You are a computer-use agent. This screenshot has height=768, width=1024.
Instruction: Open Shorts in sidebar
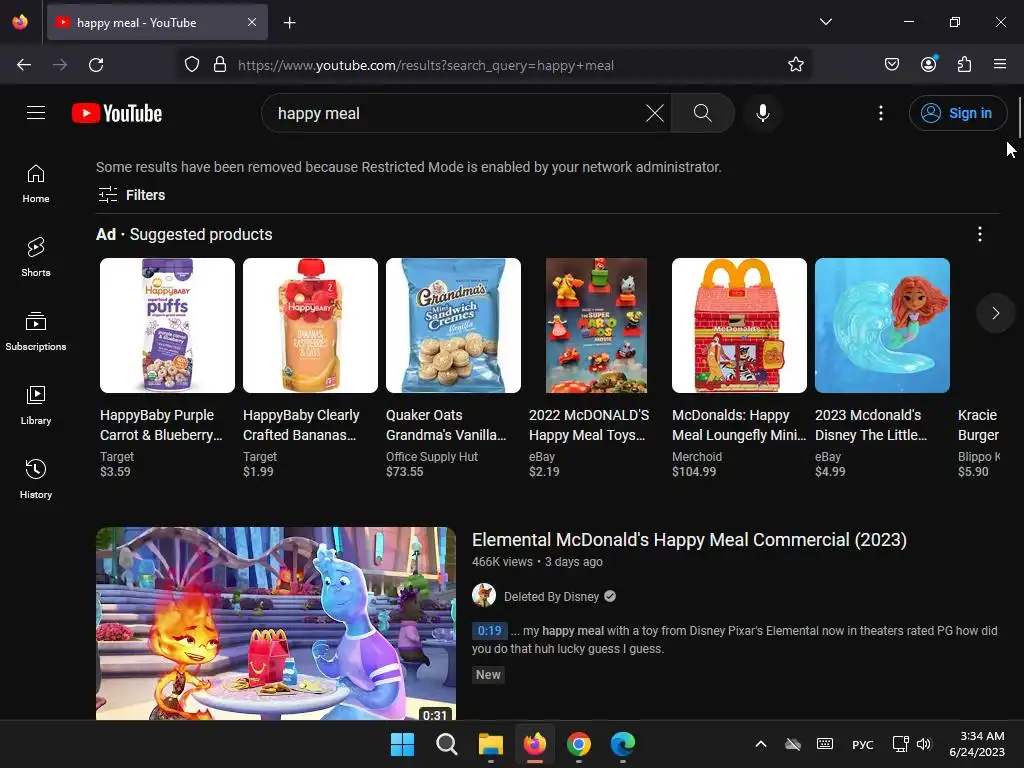coord(36,258)
